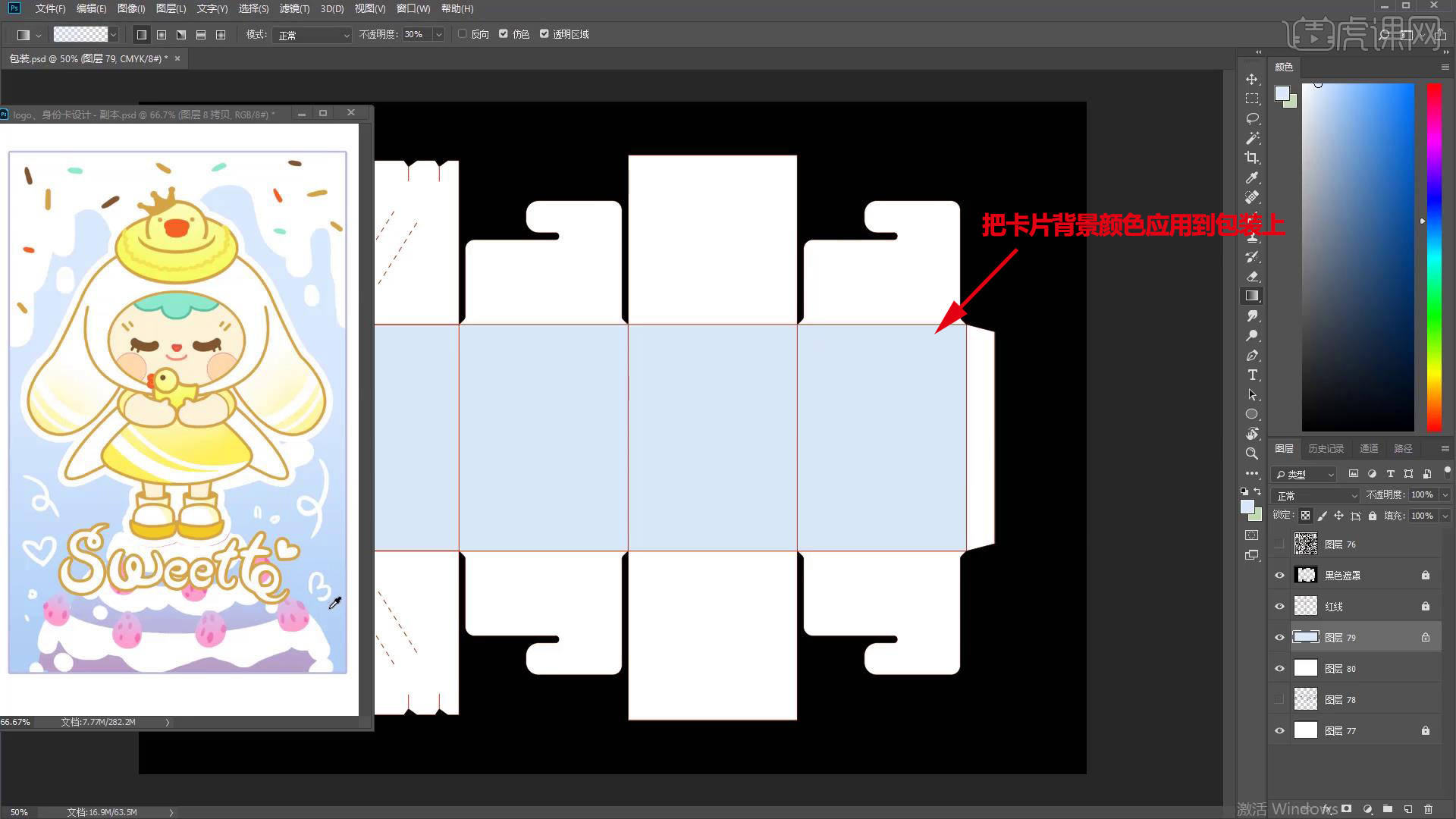The width and height of the screenshot is (1456, 819).
Task: Choose the radial gradient style
Action: [162, 35]
